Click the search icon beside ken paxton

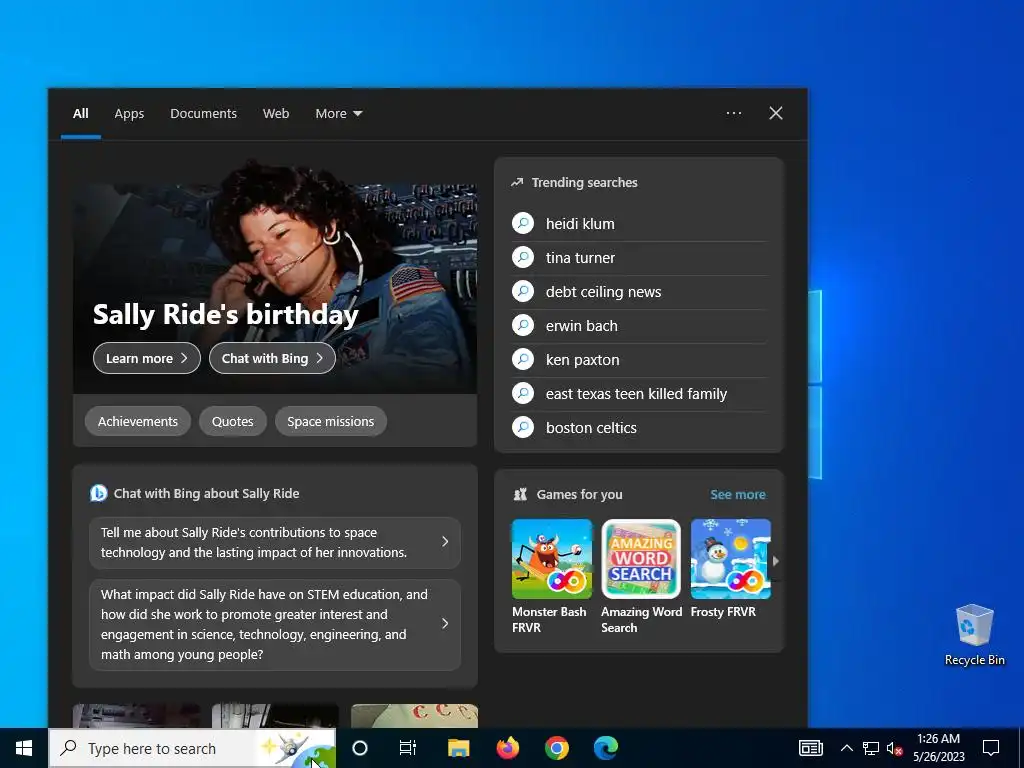coord(522,359)
